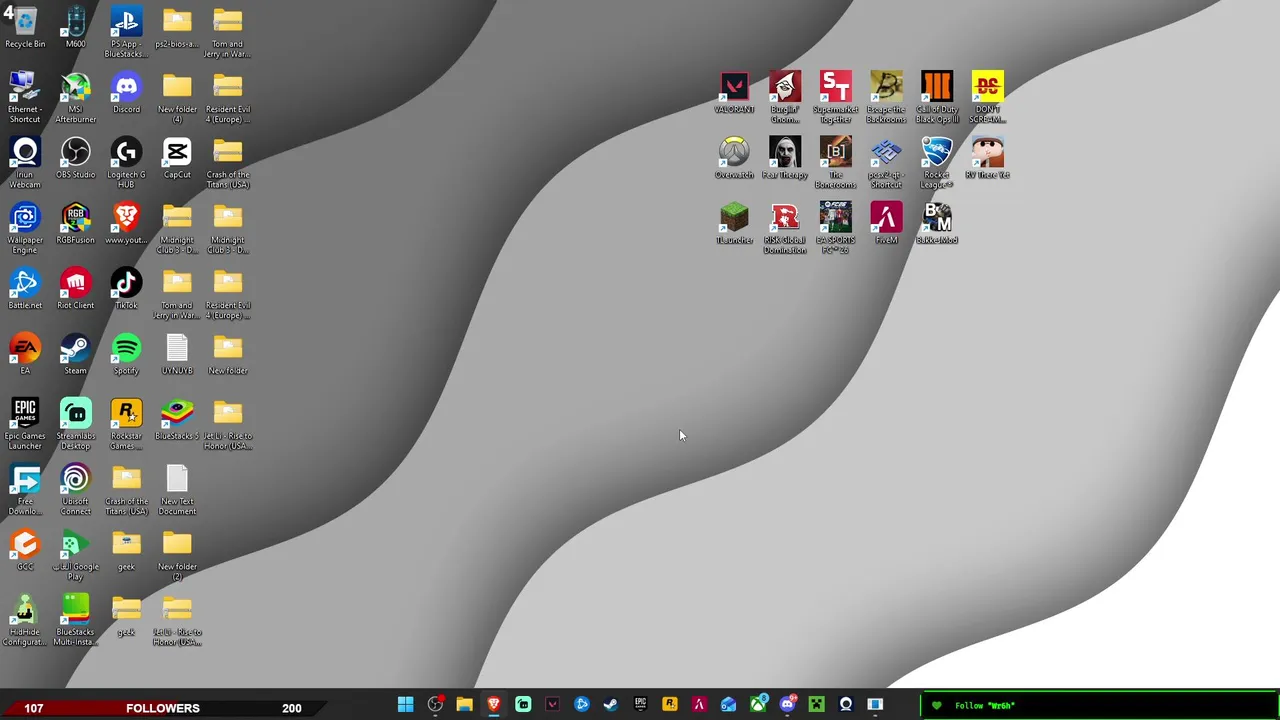Open the CapCut desktop icon
1280x720 pixels.
click(x=177, y=158)
